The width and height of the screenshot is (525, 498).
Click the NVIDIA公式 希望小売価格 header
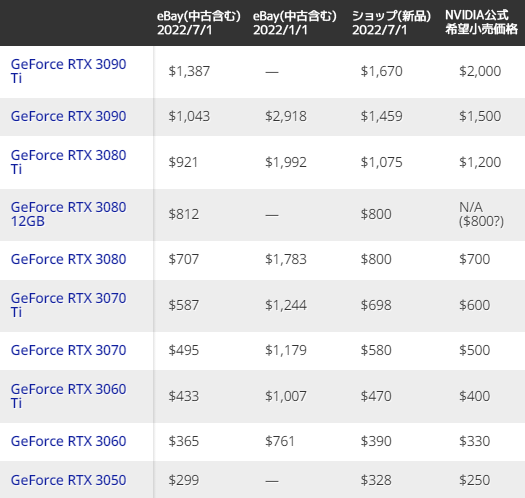point(481,22)
